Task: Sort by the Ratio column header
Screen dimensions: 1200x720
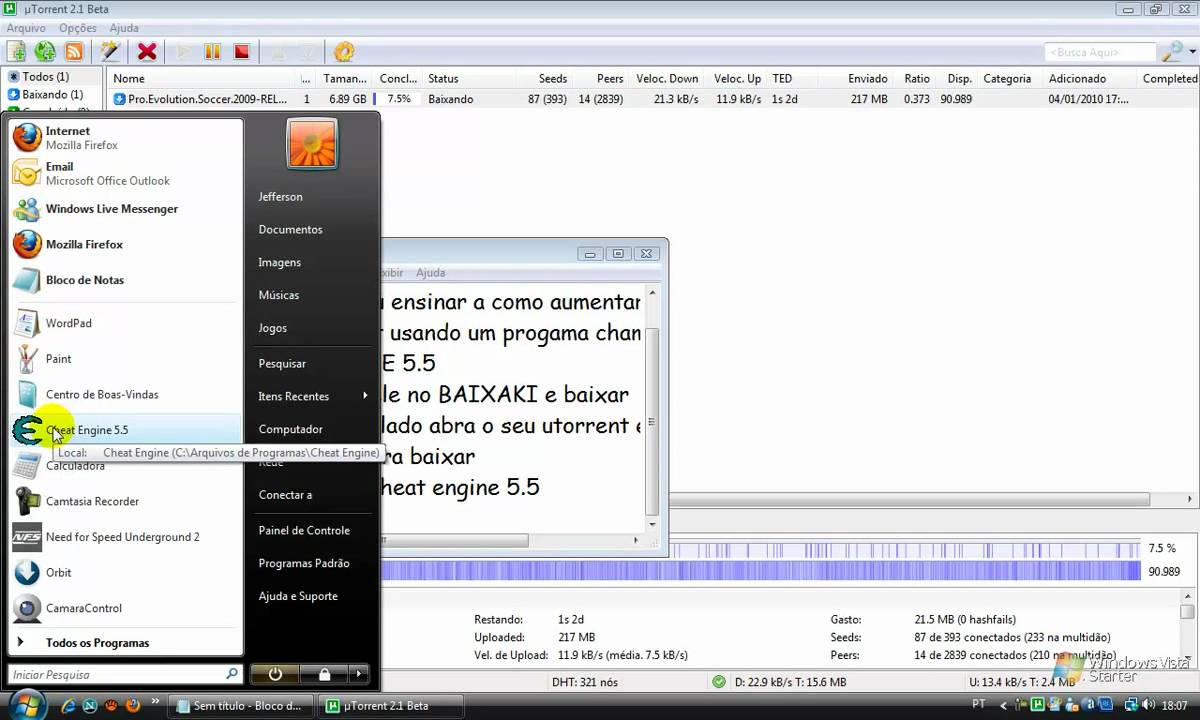Action: 917,78
